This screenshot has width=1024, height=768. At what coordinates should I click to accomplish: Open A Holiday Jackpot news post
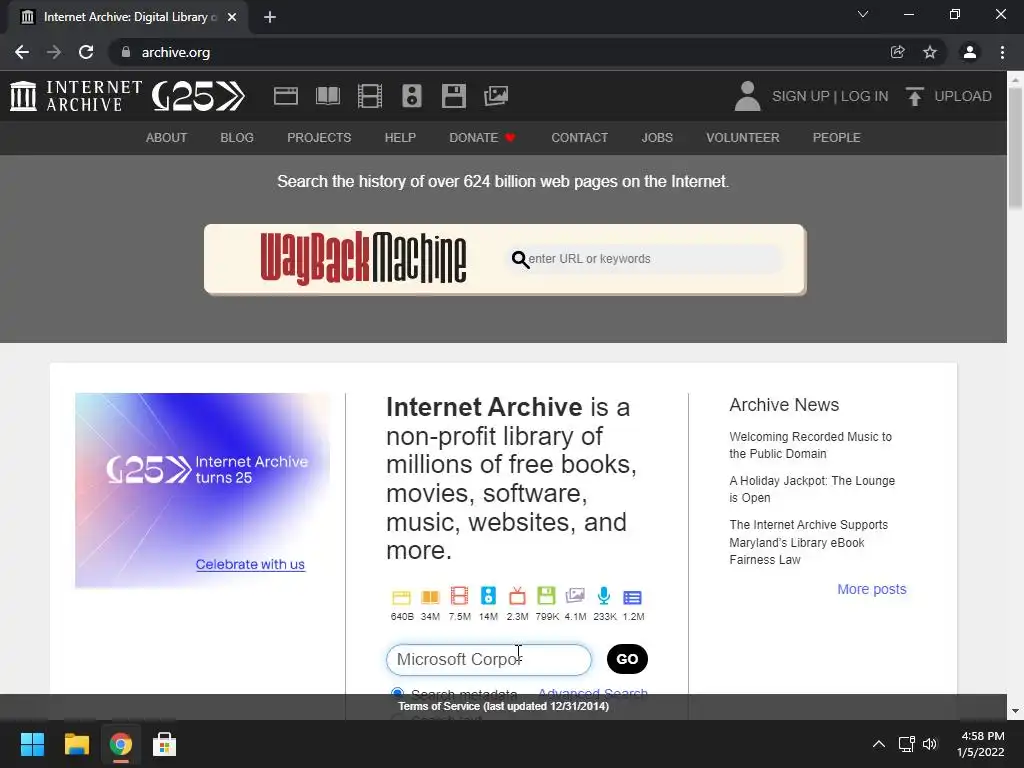(812, 489)
